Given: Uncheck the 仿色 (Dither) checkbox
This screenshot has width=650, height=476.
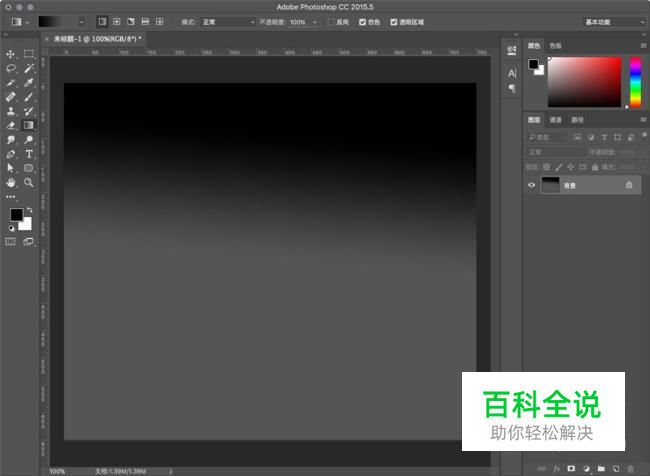Looking at the screenshot, I should pos(363,21).
